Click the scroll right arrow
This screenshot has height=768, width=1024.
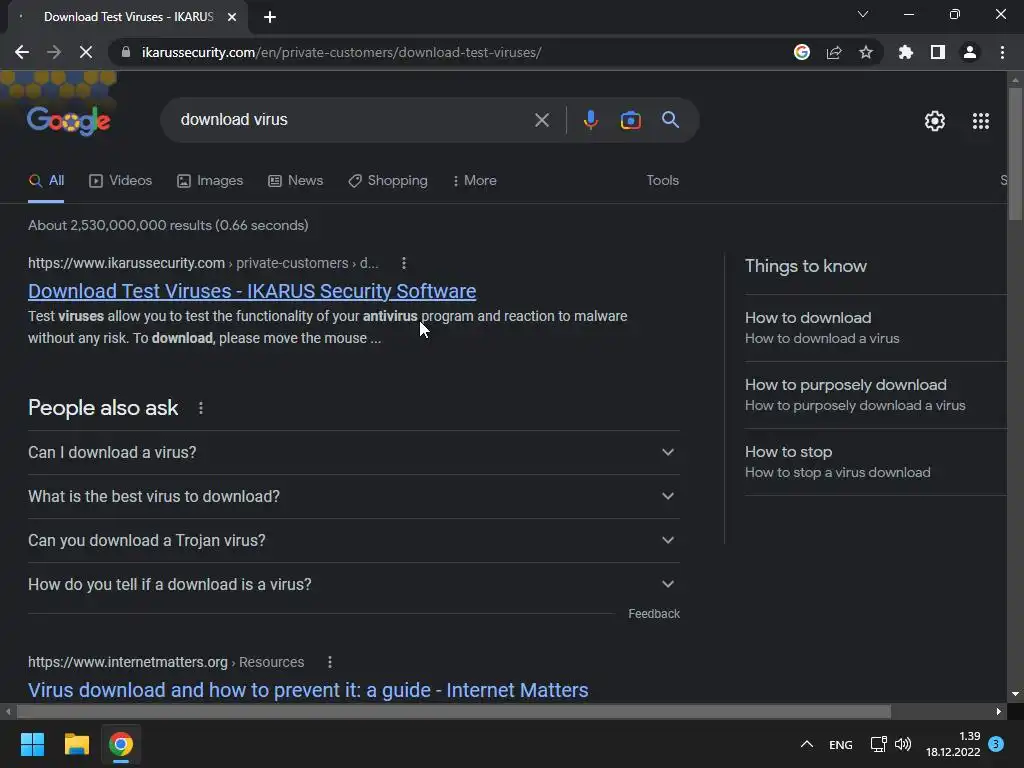tap(999, 711)
